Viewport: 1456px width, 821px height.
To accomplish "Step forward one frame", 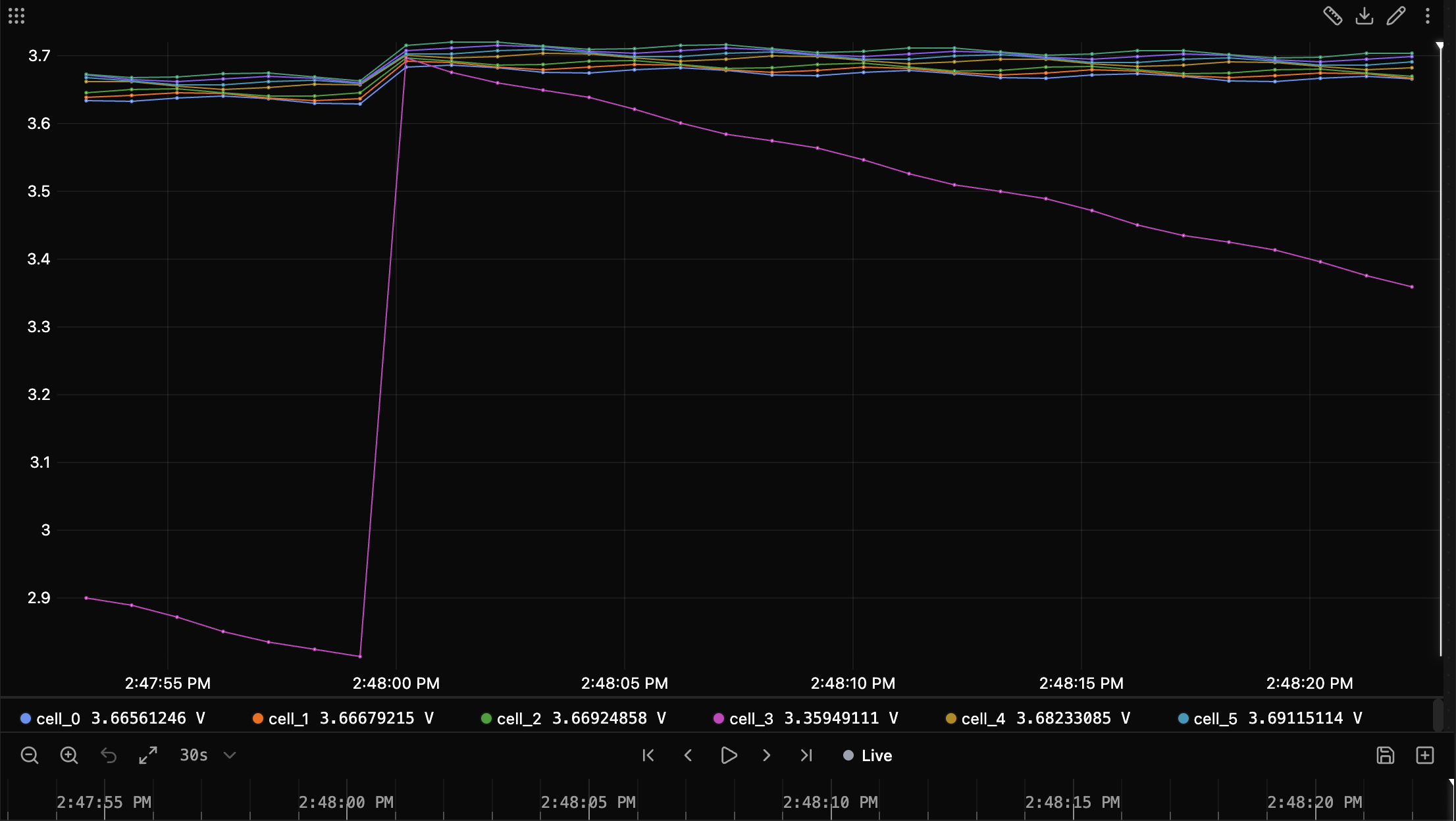I will (767, 755).
